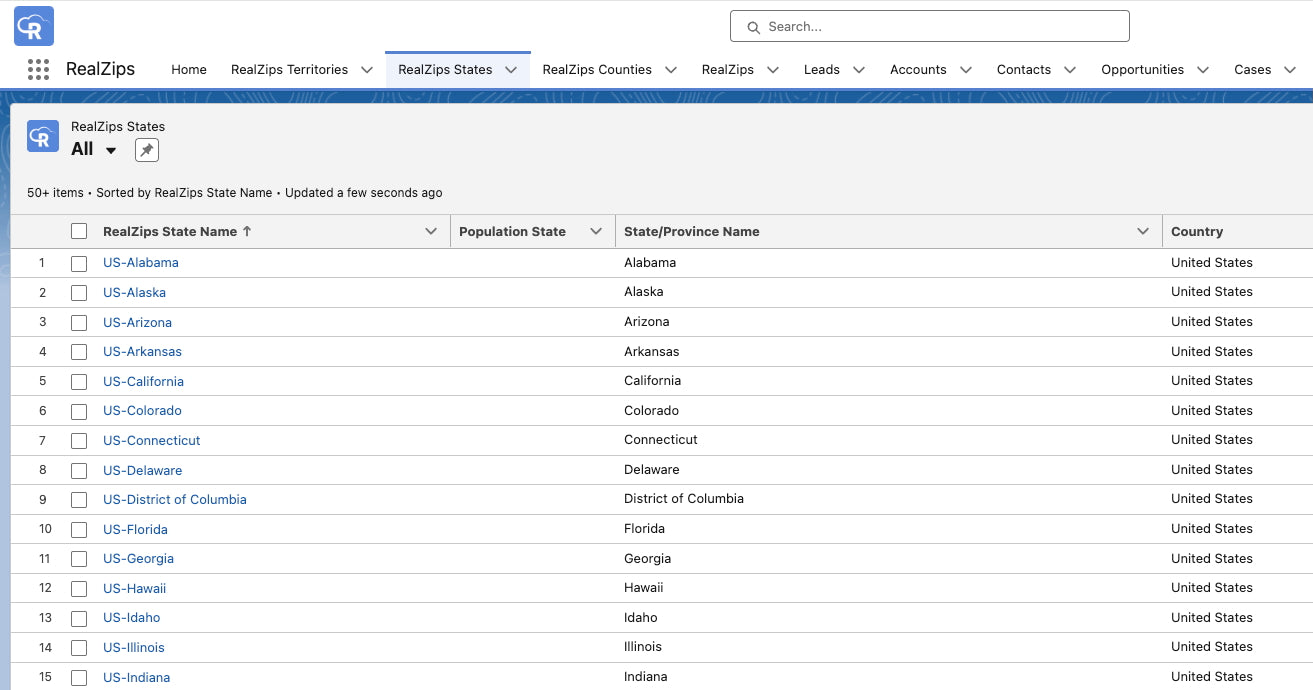Click the search magnifier icon
Image resolution: width=1313 pixels, height=690 pixels.
click(752, 27)
